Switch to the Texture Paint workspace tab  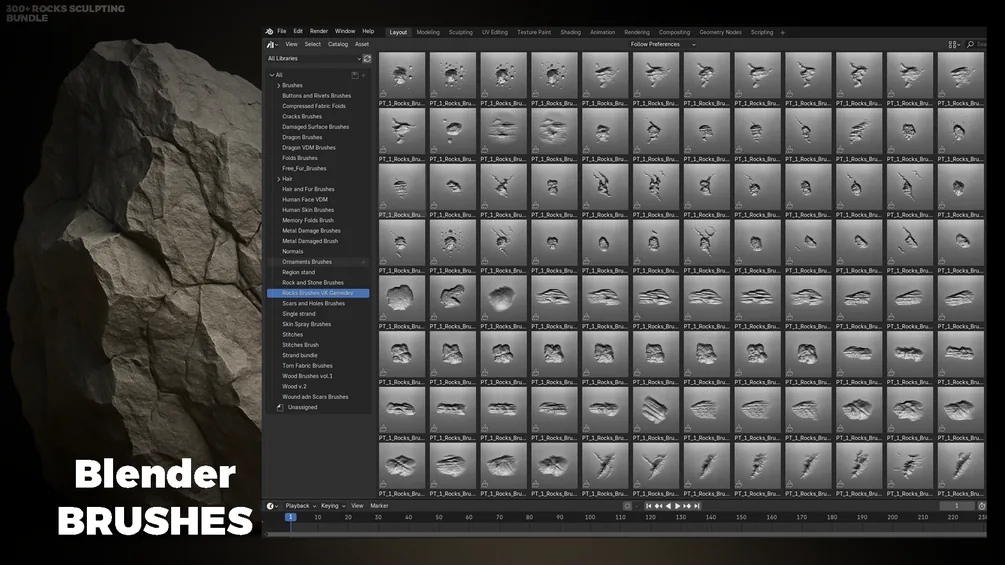tap(534, 33)
